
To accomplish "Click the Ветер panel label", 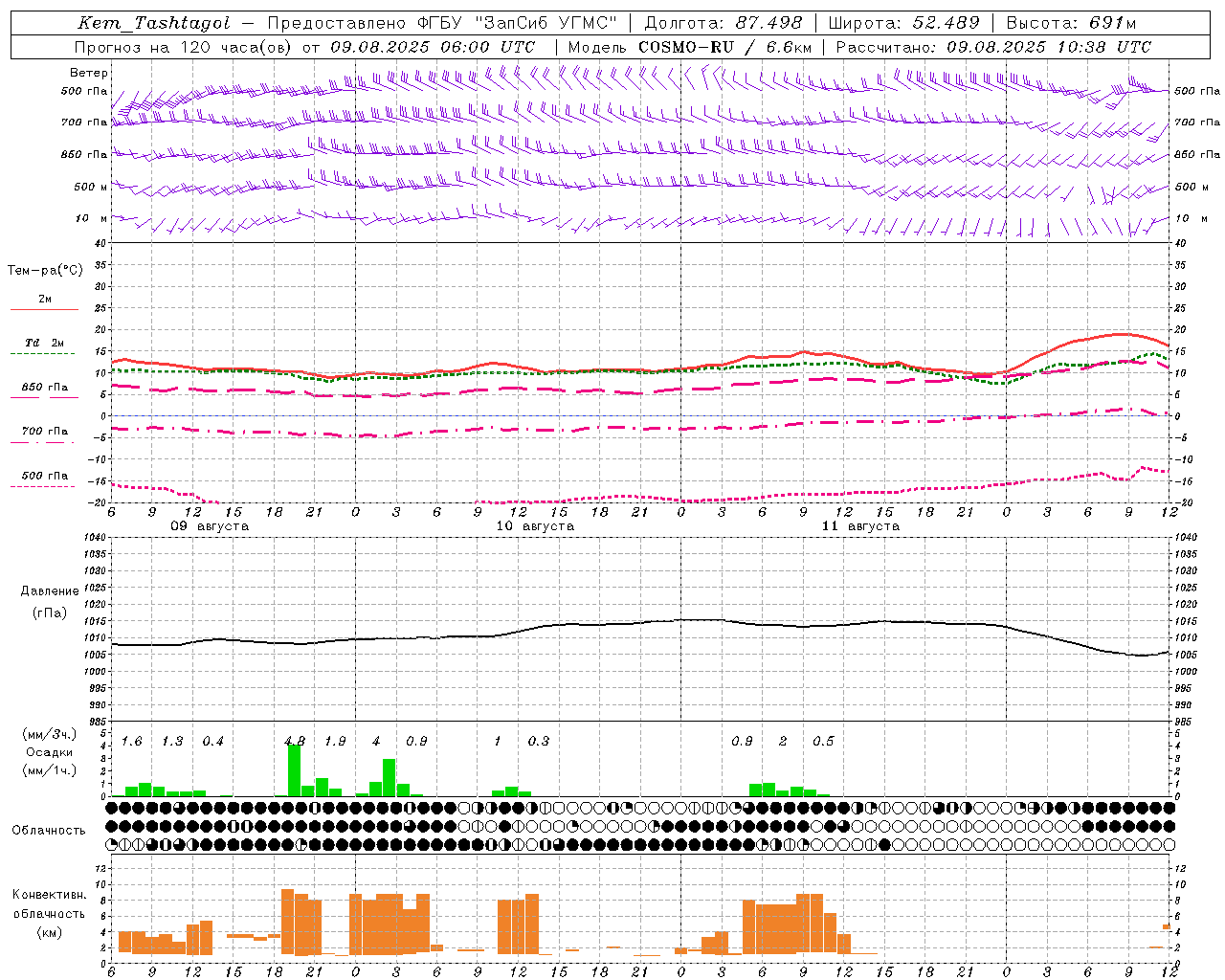I will tap(88, 73).
